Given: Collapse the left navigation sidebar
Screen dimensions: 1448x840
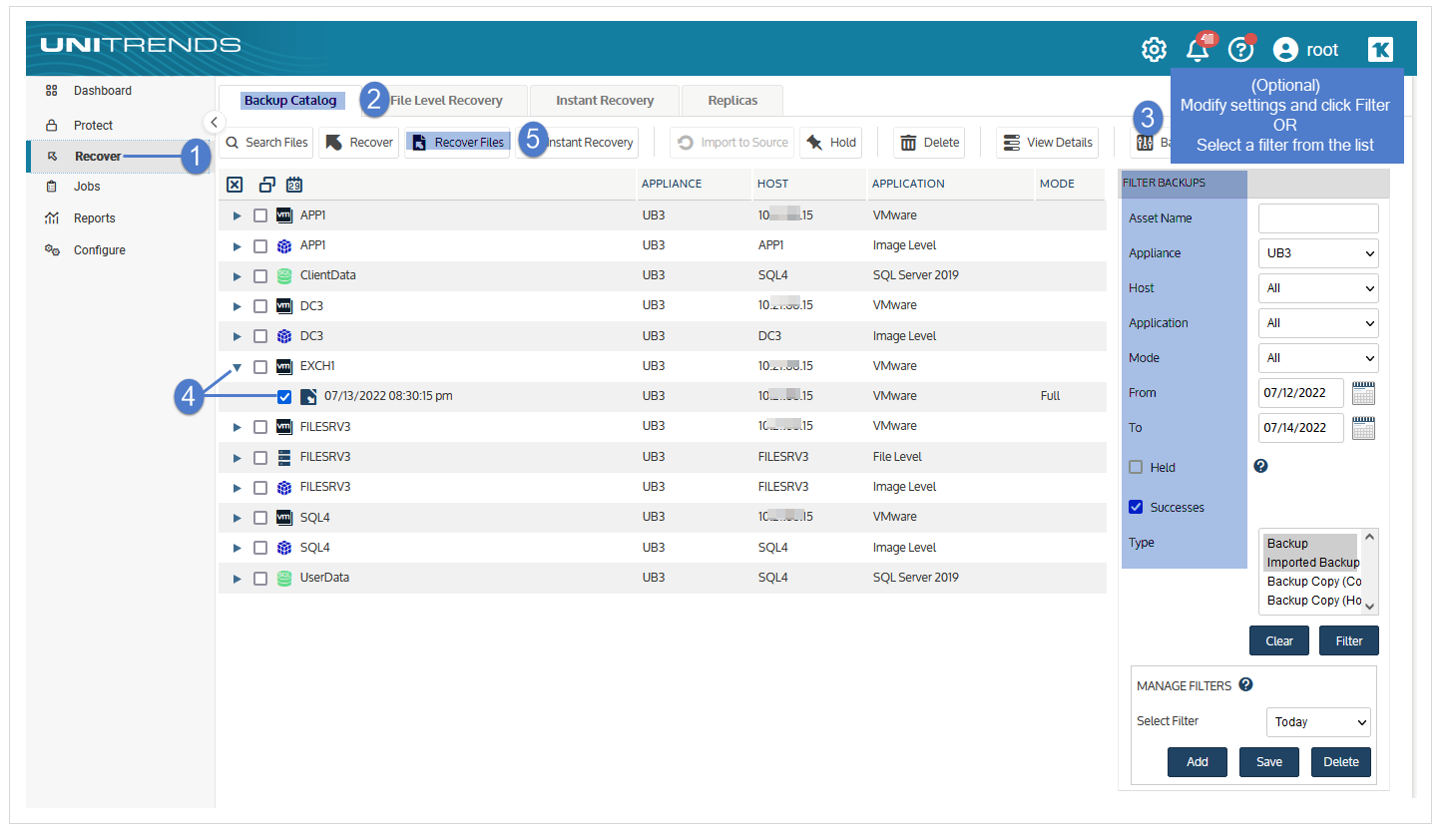Looking at the screenshot, I should coord(214,122).
